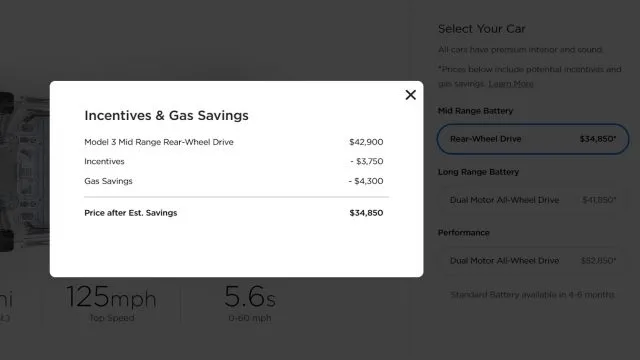Close the Incentives & Gas Savings dialog
640x360 pixels.
pyautogui.click(x=411, y=95)
